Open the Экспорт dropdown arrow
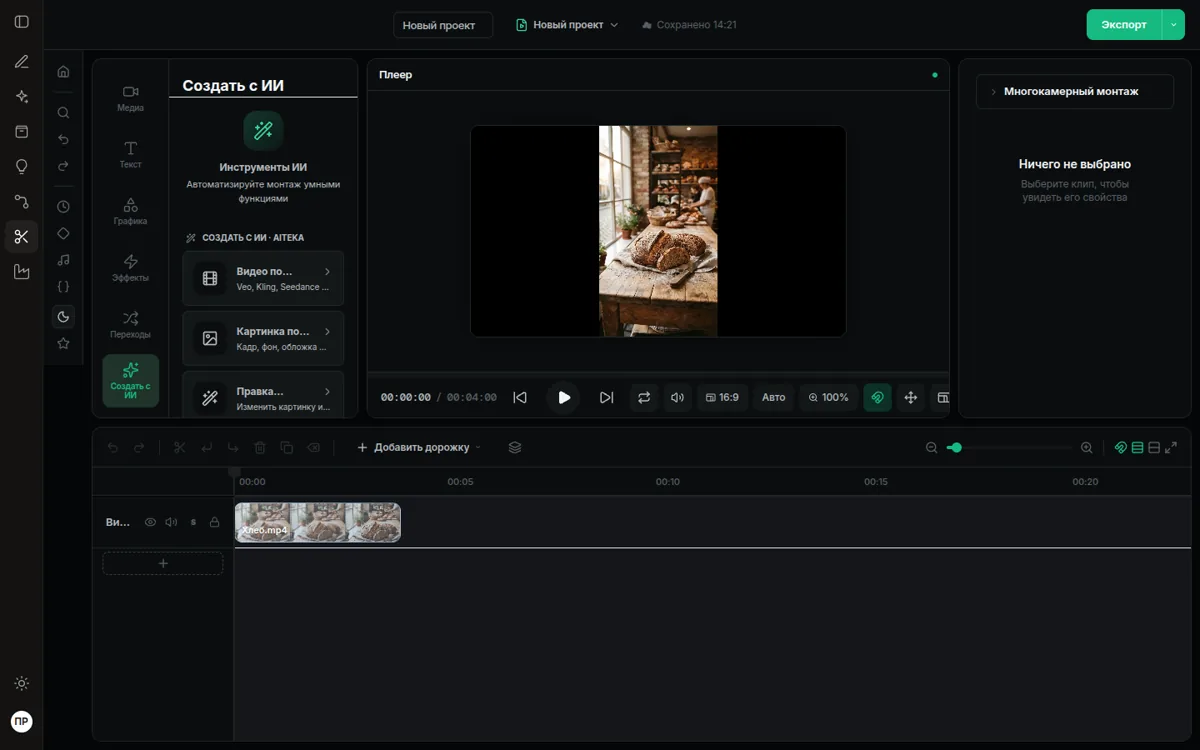1200x750 pixels. click(x=1173, y=25)
